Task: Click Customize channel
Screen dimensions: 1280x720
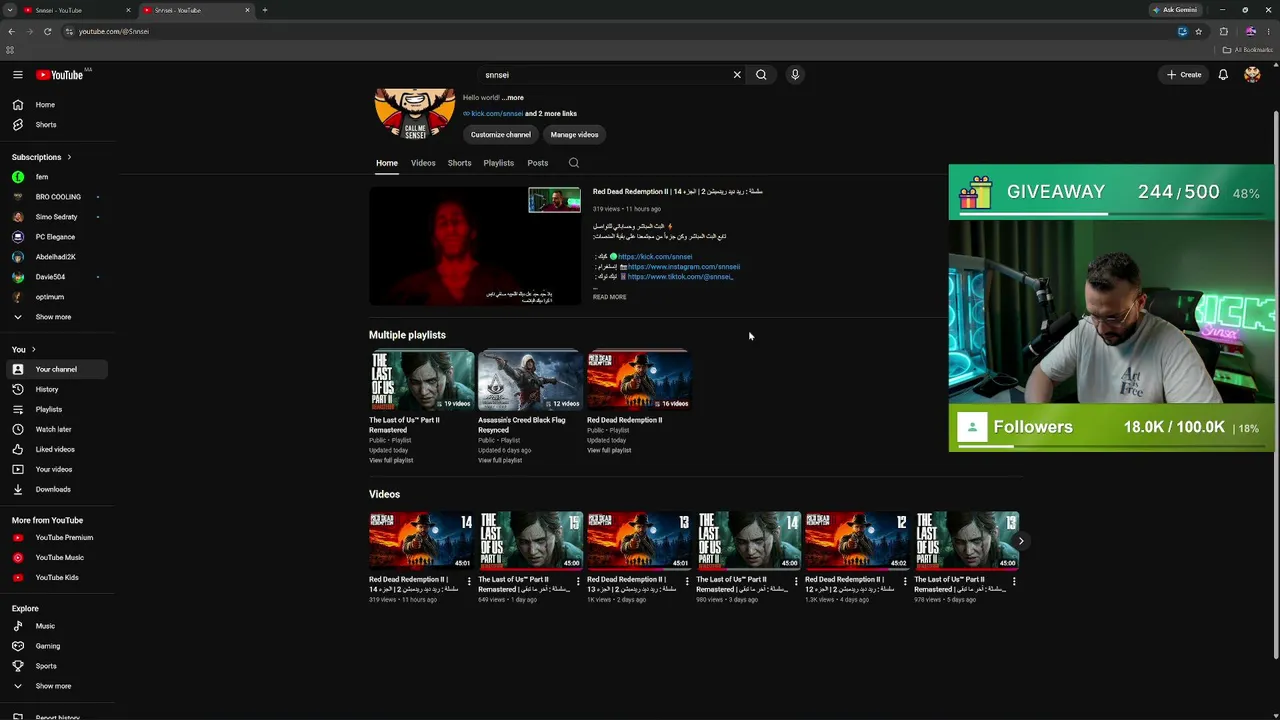Action: click(501, 134)
